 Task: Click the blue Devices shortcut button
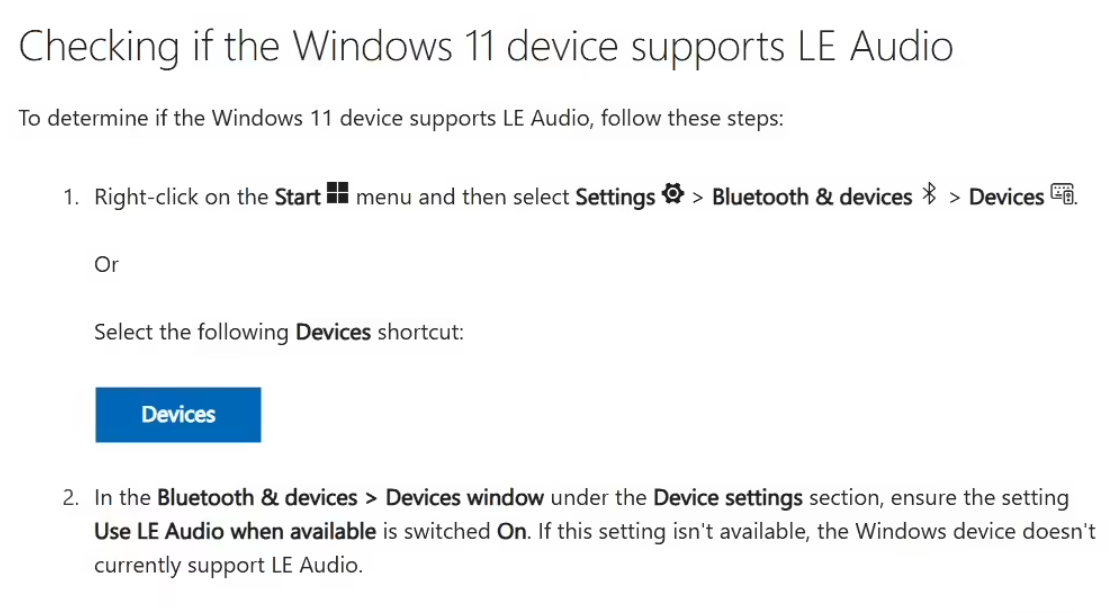pos(178,415)
